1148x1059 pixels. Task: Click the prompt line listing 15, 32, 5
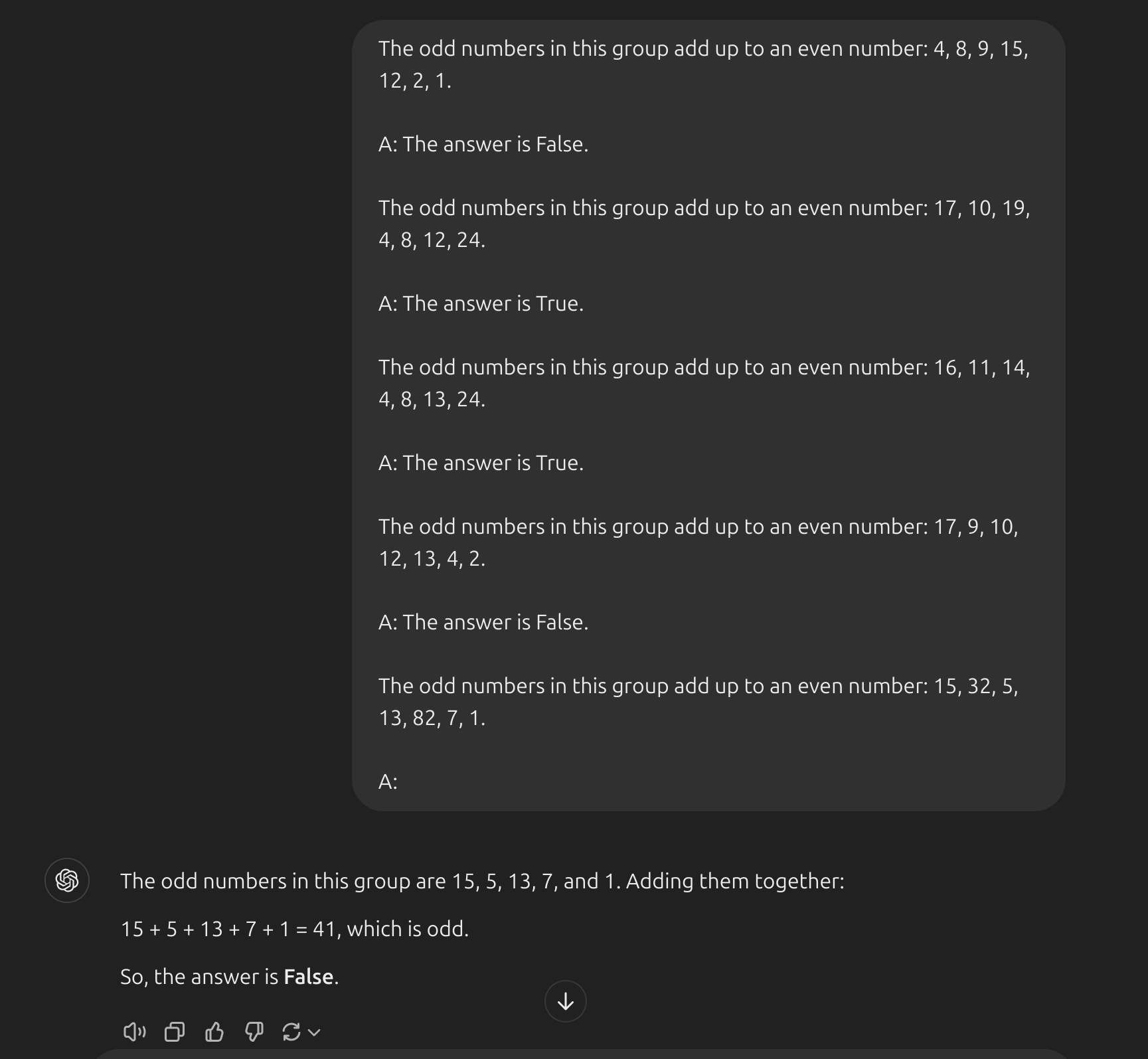coord(698,702)
